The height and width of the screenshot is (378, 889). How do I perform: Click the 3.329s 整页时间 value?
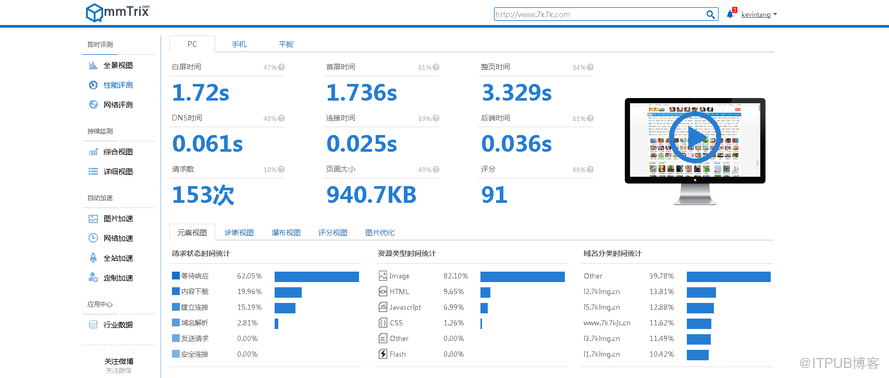pos(517,93)
